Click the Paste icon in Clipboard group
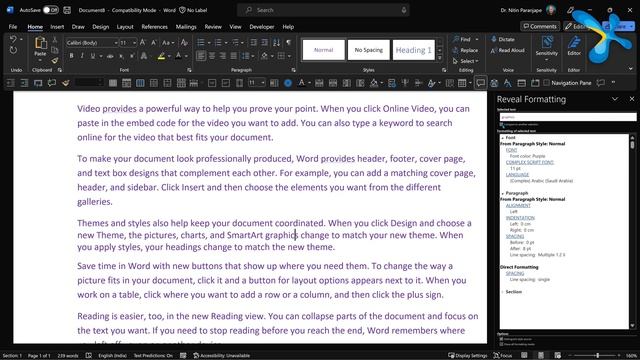 40,43
